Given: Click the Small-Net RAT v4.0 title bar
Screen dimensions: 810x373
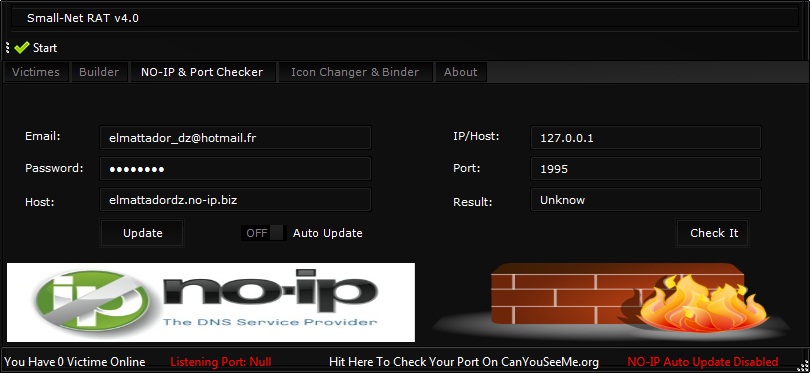Looking at the screenshot, I should (x=405, y=18).
